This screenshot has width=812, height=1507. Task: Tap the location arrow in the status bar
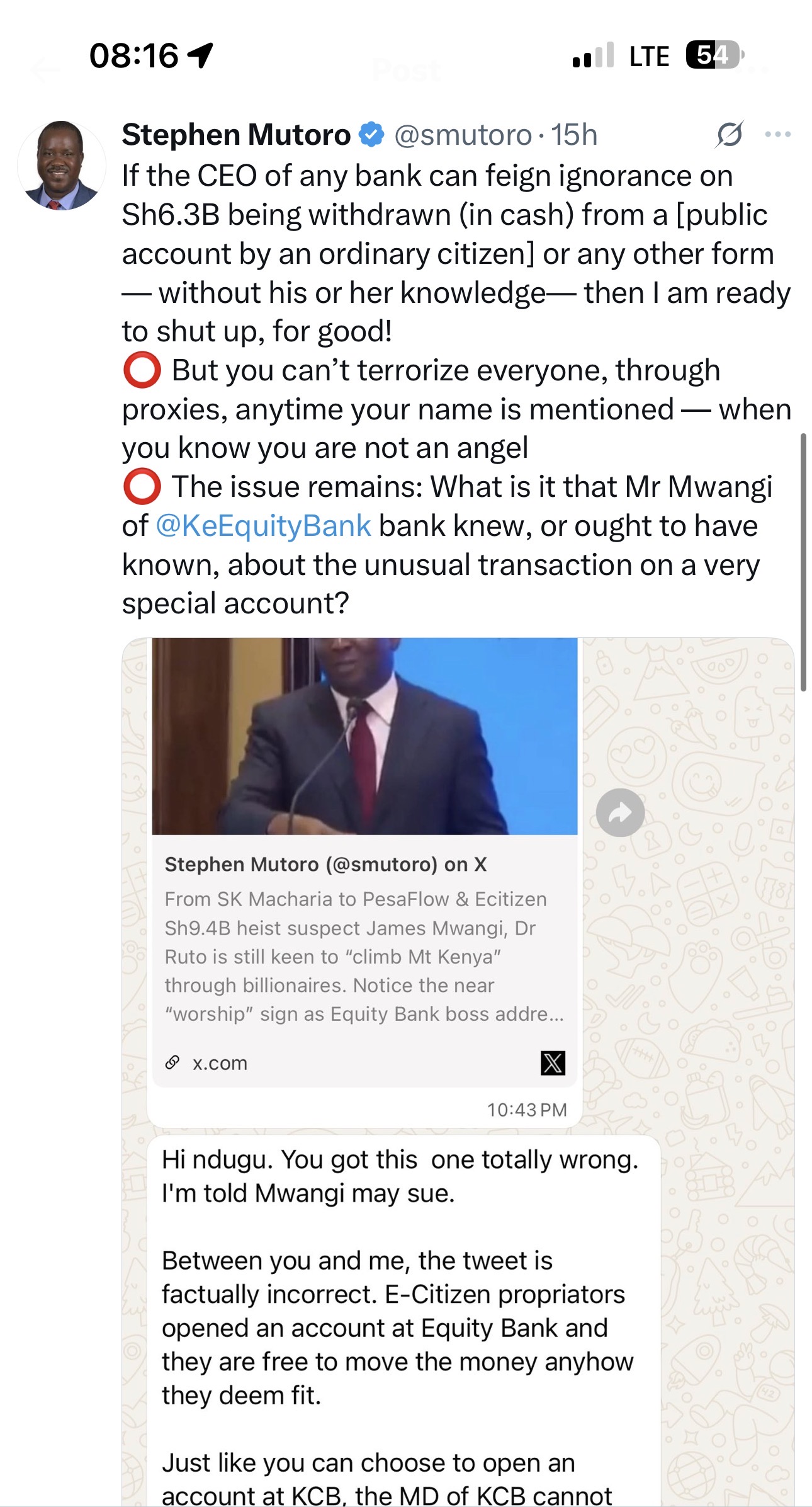(x=201, y=55)
